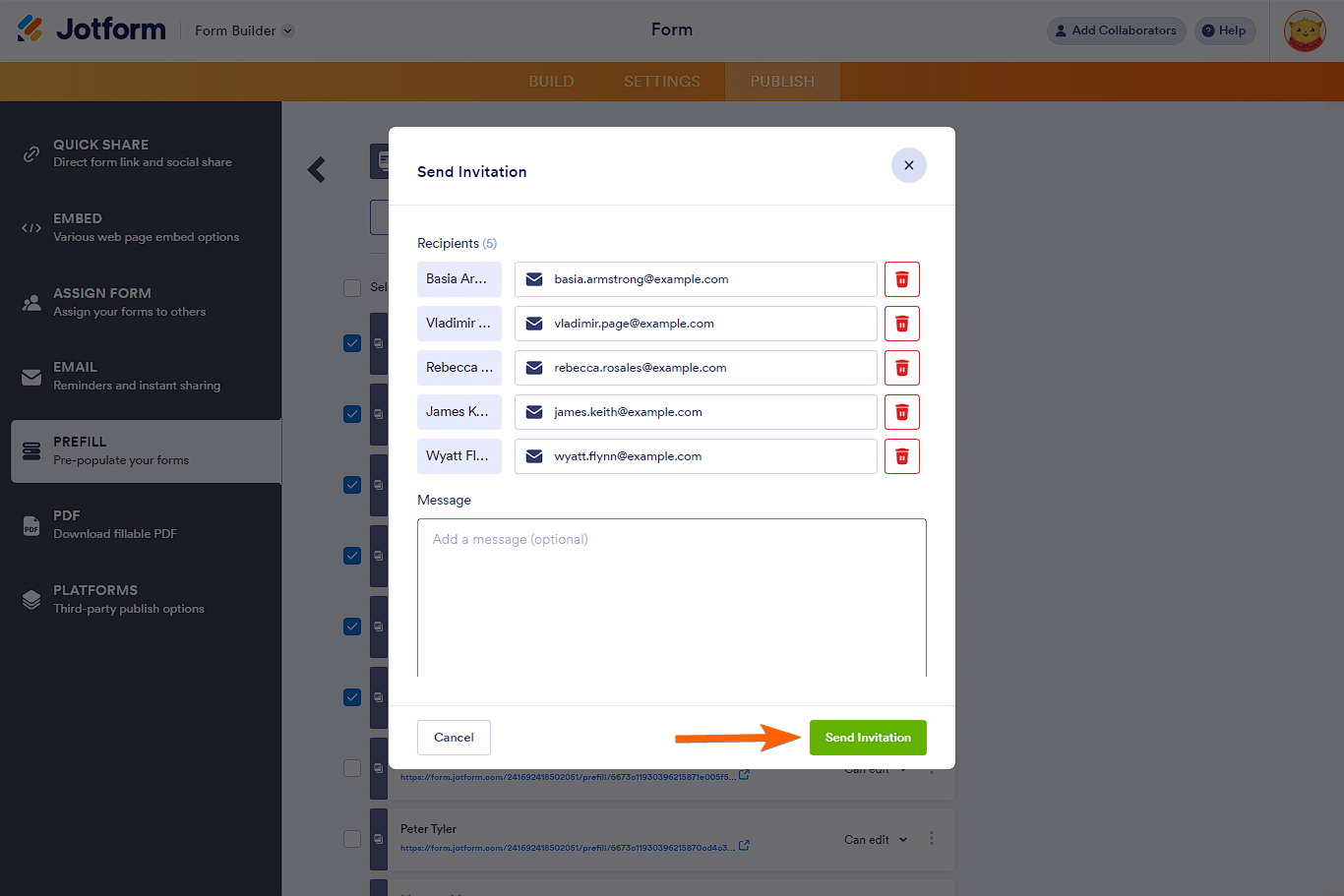Click the Add a message text area
Viewport: 1344px width, 896px height.
tap(672, 598)
